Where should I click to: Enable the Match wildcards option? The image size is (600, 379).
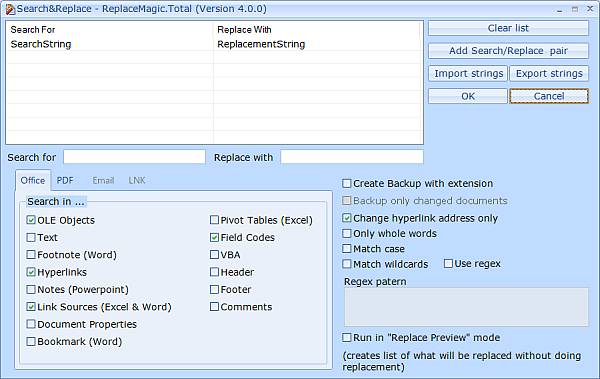click(x=347, y=264)
